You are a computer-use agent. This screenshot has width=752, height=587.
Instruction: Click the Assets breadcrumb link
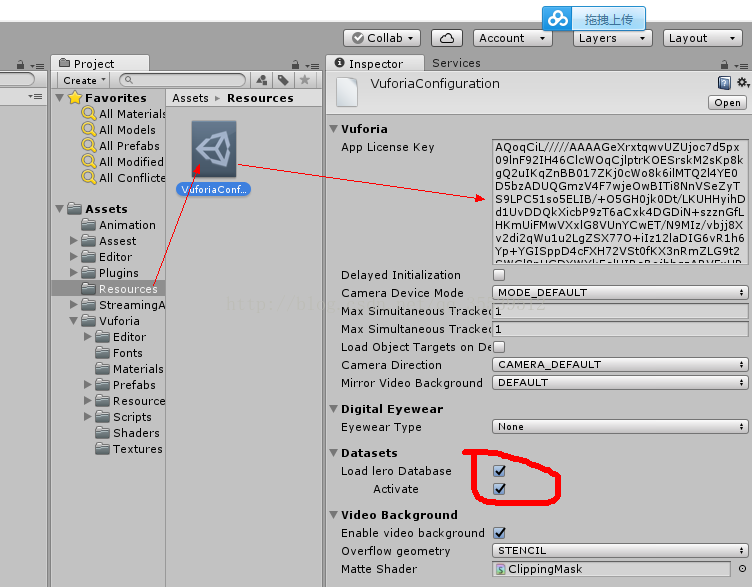(x=190, y=98)
